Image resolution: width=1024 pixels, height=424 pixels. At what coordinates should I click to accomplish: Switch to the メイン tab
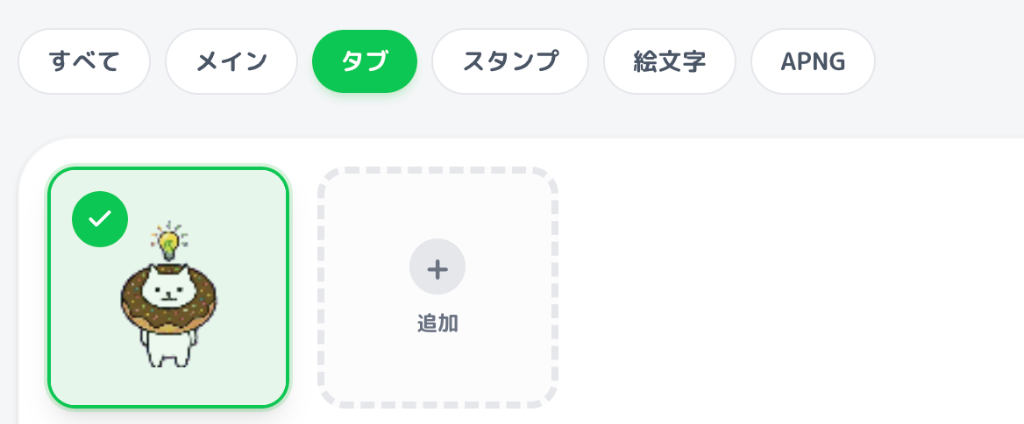click(x=231, y=61)
